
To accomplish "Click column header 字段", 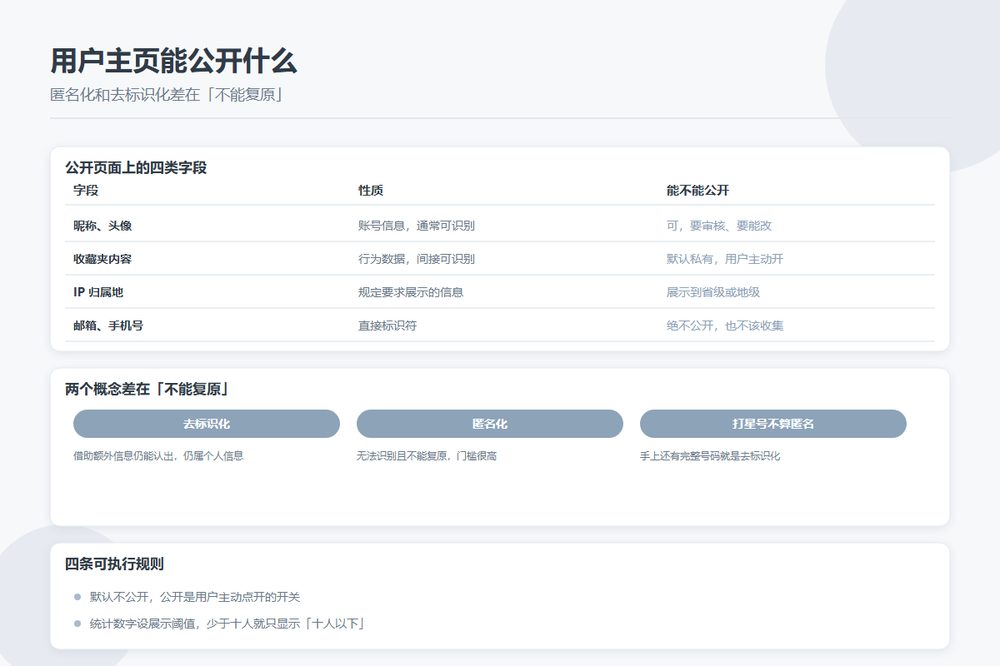I will pos(85,190).
